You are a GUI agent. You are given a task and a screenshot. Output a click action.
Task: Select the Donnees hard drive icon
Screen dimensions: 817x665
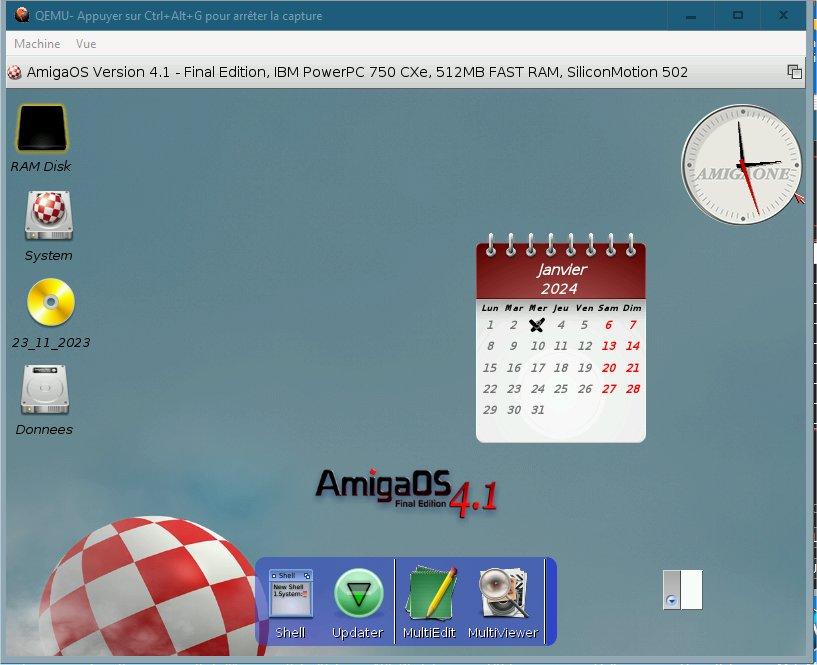45,390
